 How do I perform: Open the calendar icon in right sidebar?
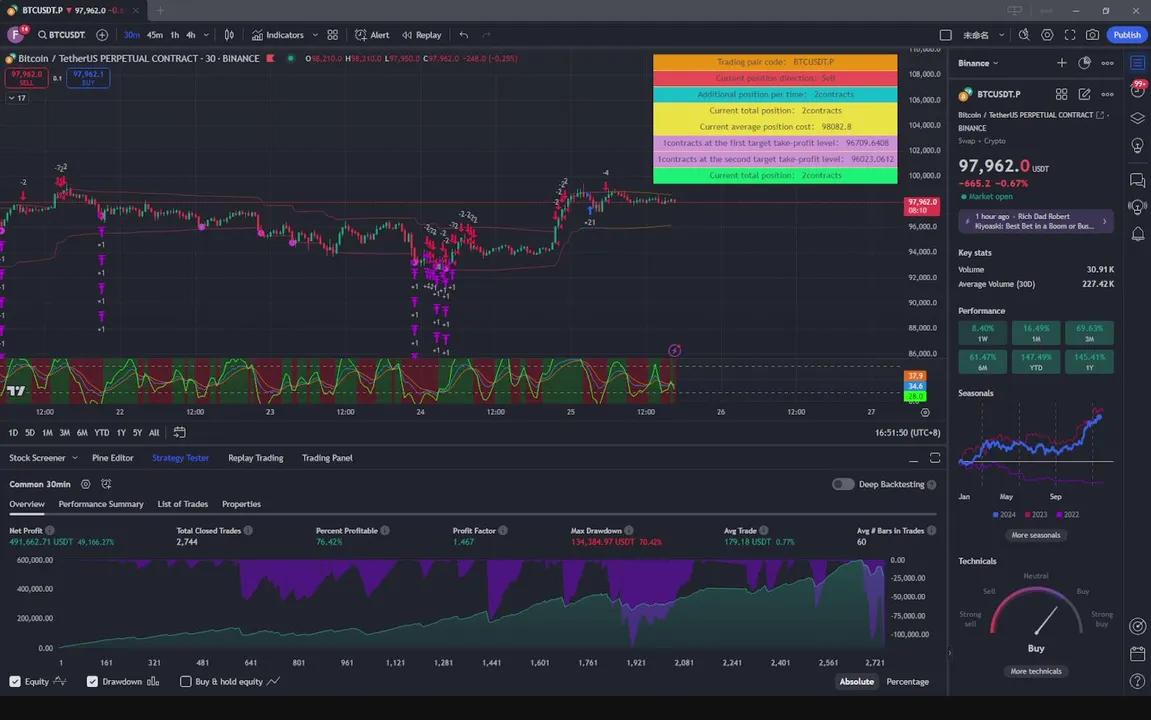(x=1138, y=653)
